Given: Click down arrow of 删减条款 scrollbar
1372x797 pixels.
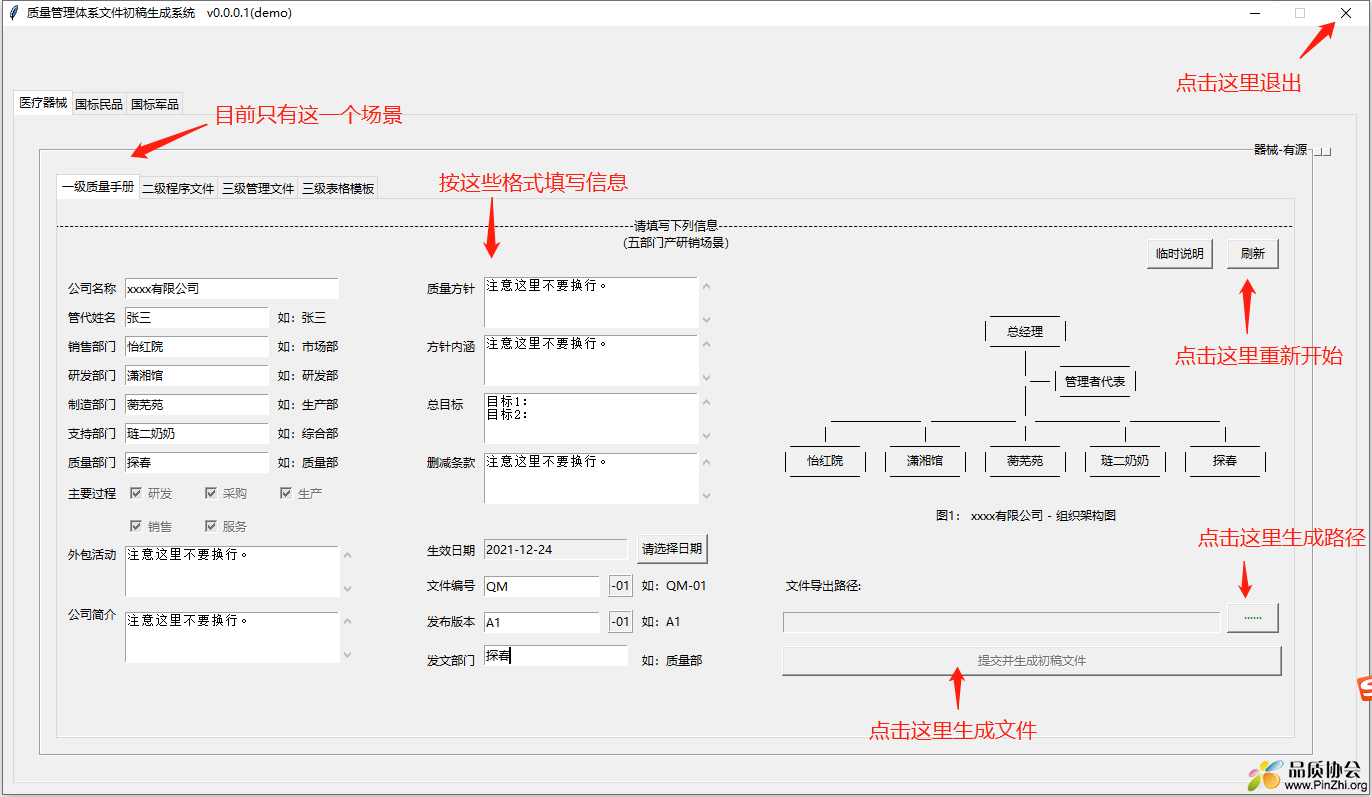Looking at the screenshot, I should point(706,495).
